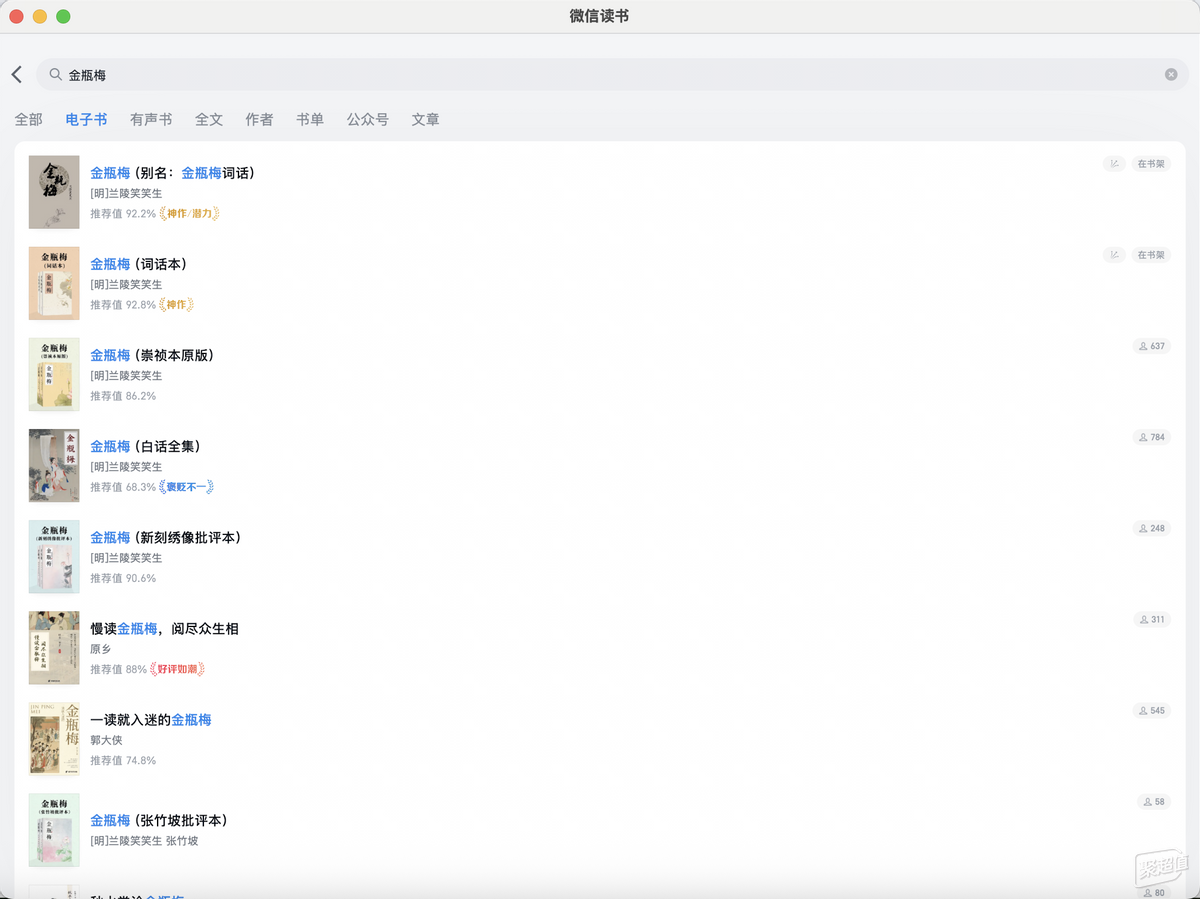
Task: Click the chart icon on the 词话本 row
Action: coord(1114,255)
